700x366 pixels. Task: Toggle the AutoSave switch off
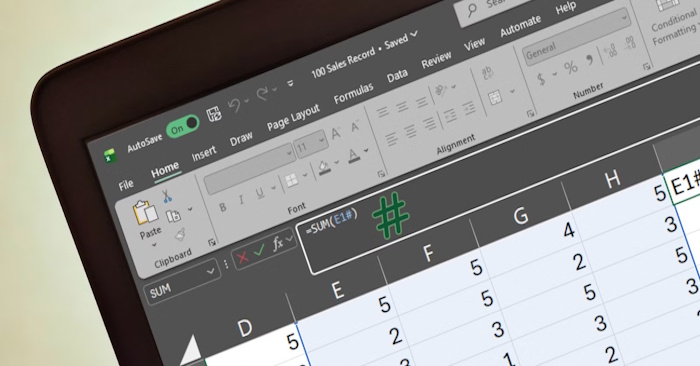point(183,126)
